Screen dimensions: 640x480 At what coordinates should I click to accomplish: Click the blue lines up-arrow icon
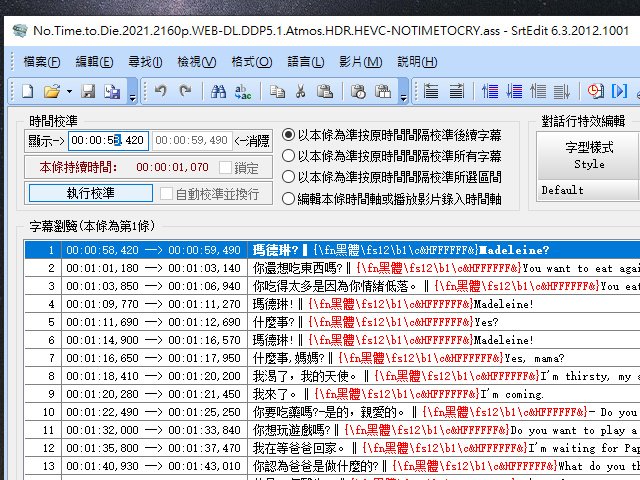pyautogui.click(x=490, y=91)
